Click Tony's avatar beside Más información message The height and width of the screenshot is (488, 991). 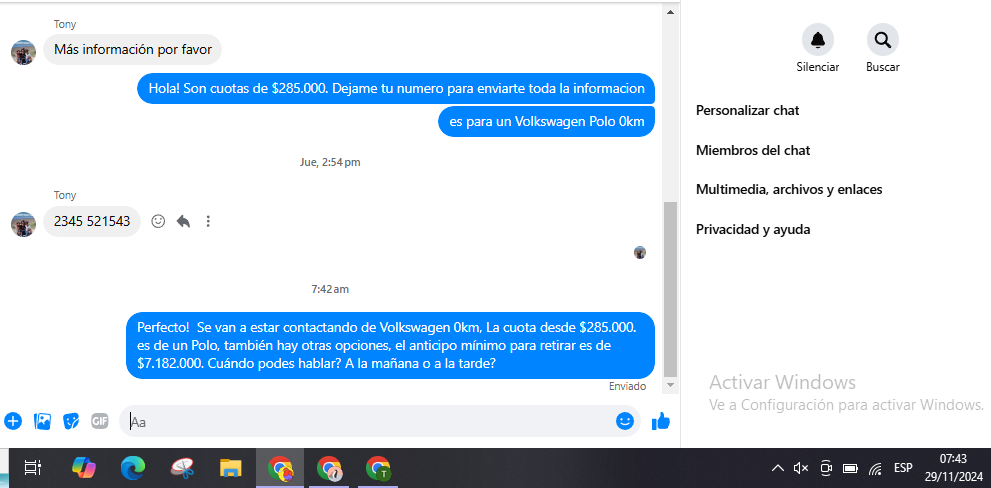point(23,52)
